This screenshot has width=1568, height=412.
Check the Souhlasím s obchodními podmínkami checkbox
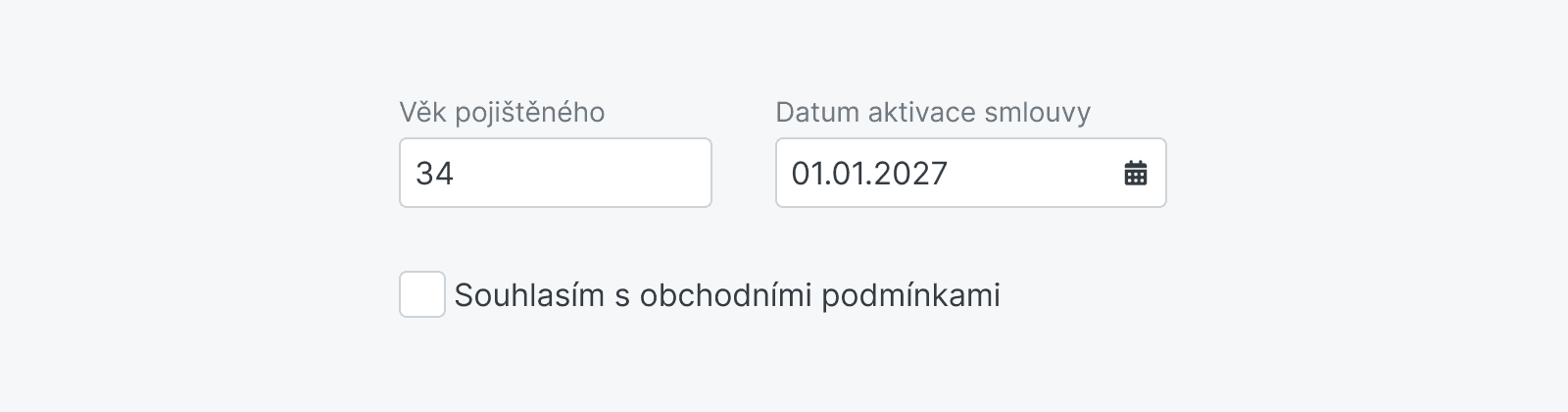coord(422,294)
